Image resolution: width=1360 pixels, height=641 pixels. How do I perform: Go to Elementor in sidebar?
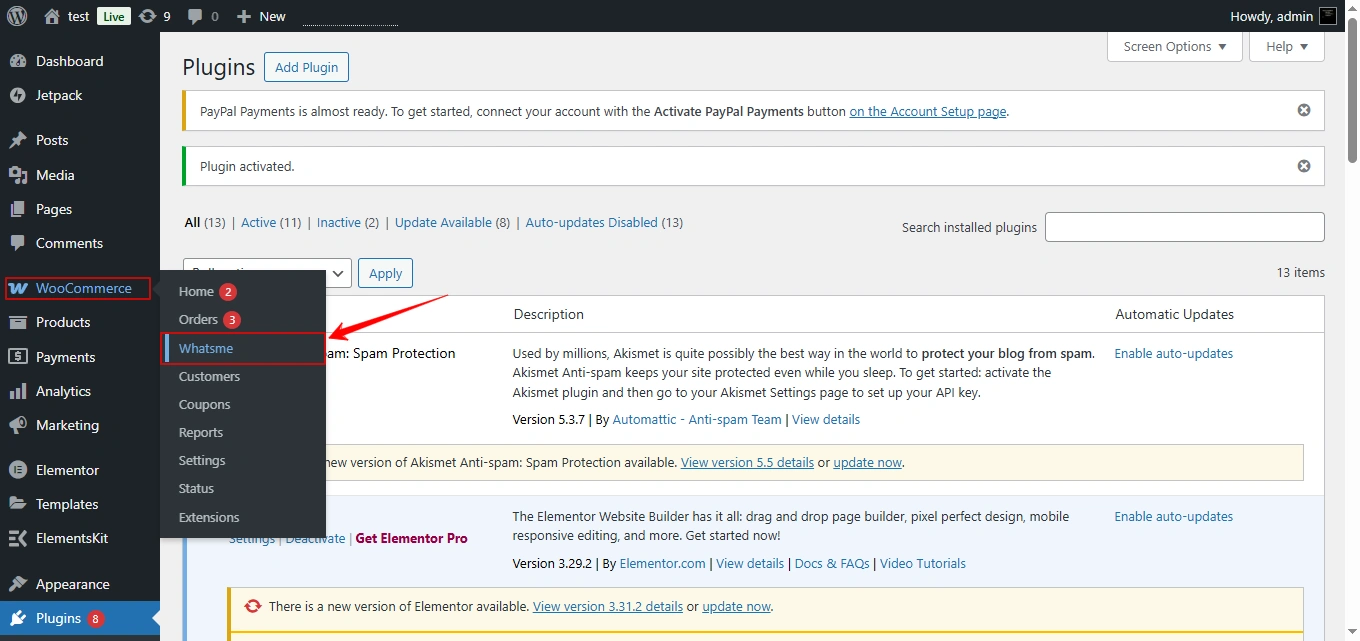point(67,470)
